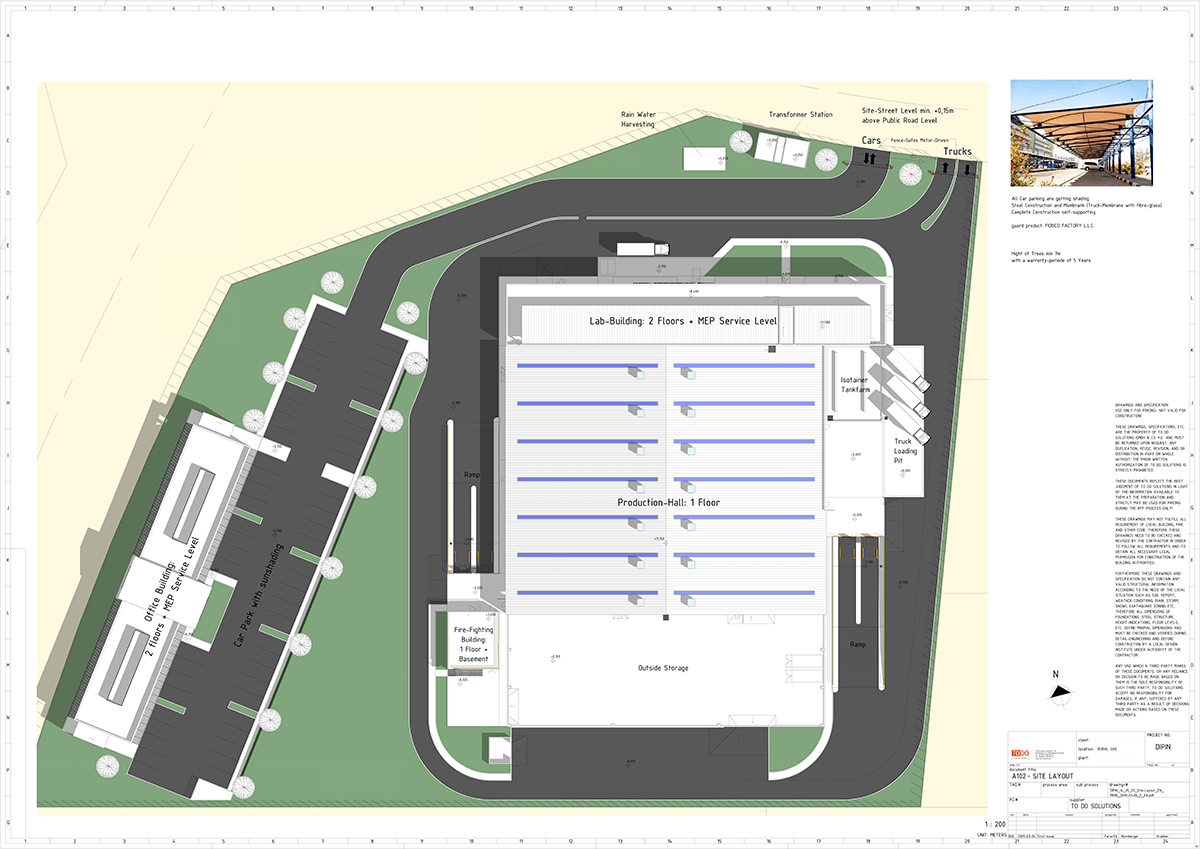Click the Cars entrance direction arrows
This screenshot has height=849, width=1200.
(869, 158)
